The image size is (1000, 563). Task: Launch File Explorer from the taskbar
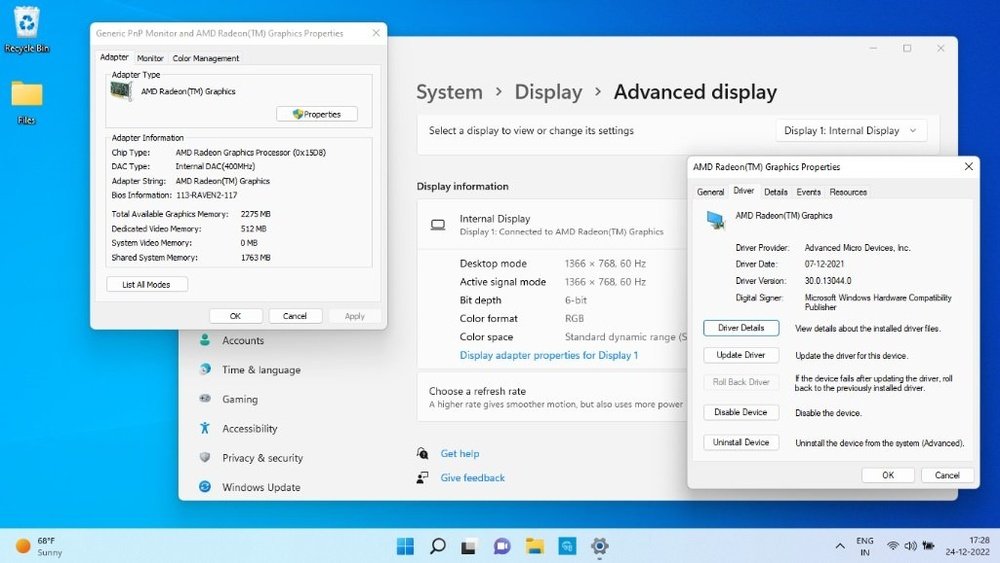click(x=535, y=546)
